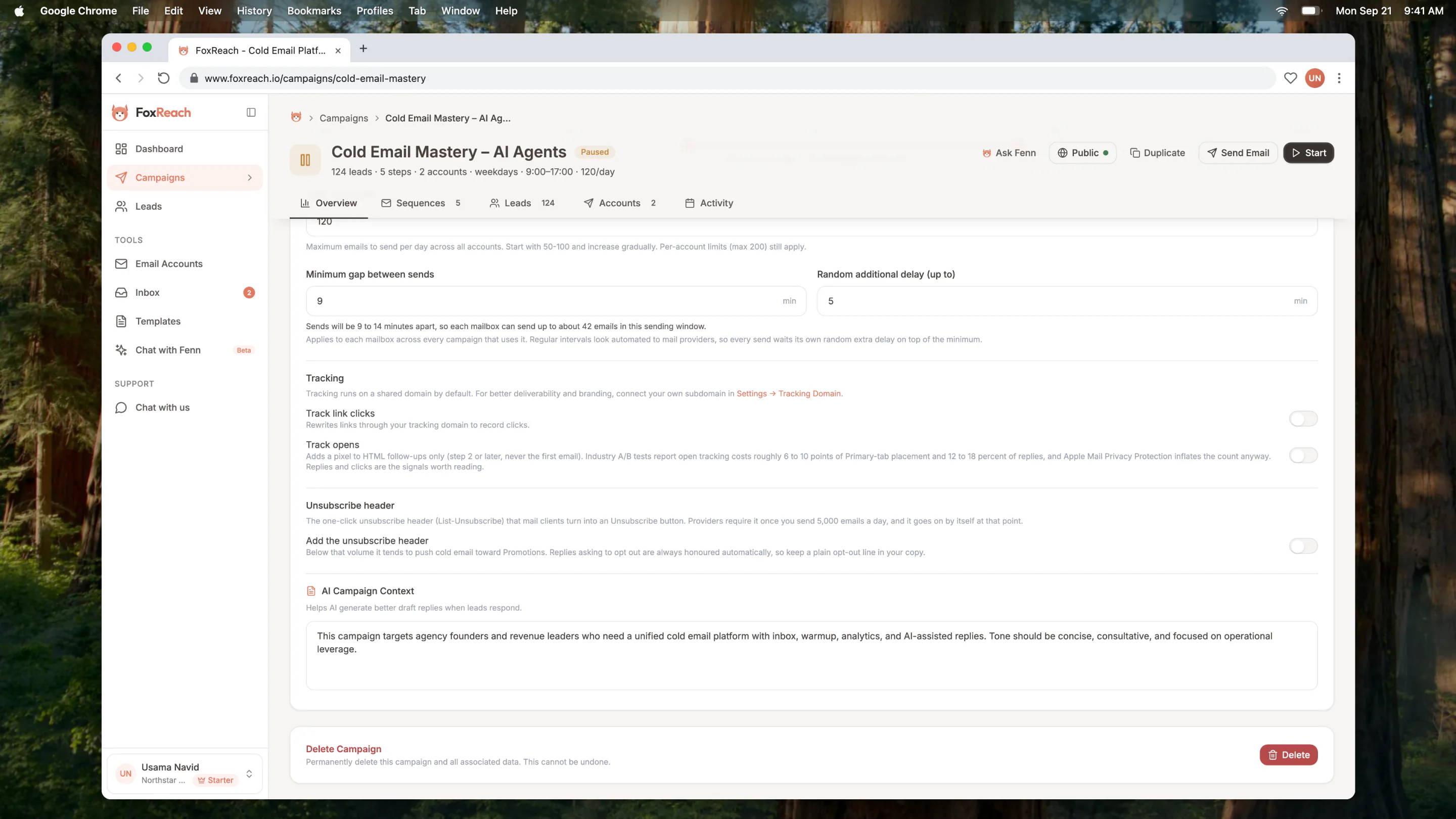The image size is (1456, 819).
Task: Open Leads in the sidebar
Action: 184,206
